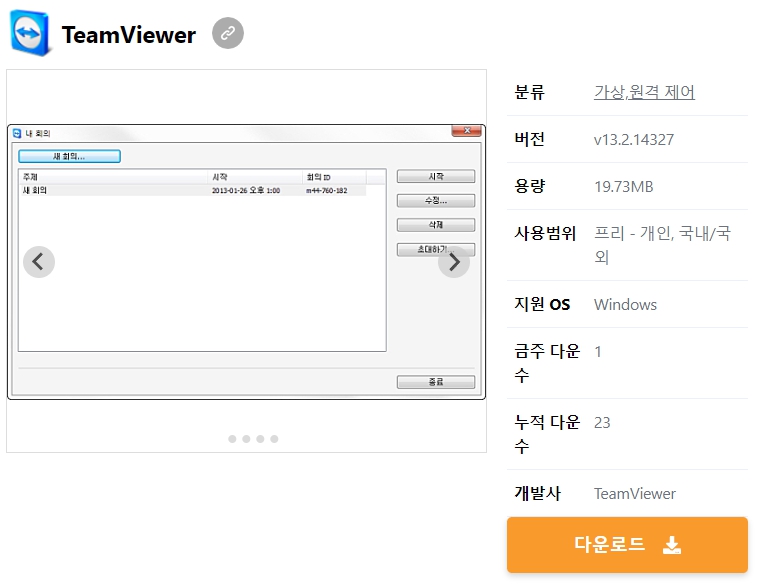
Task: Click the copy link chain icon
Action: (228, 33)
